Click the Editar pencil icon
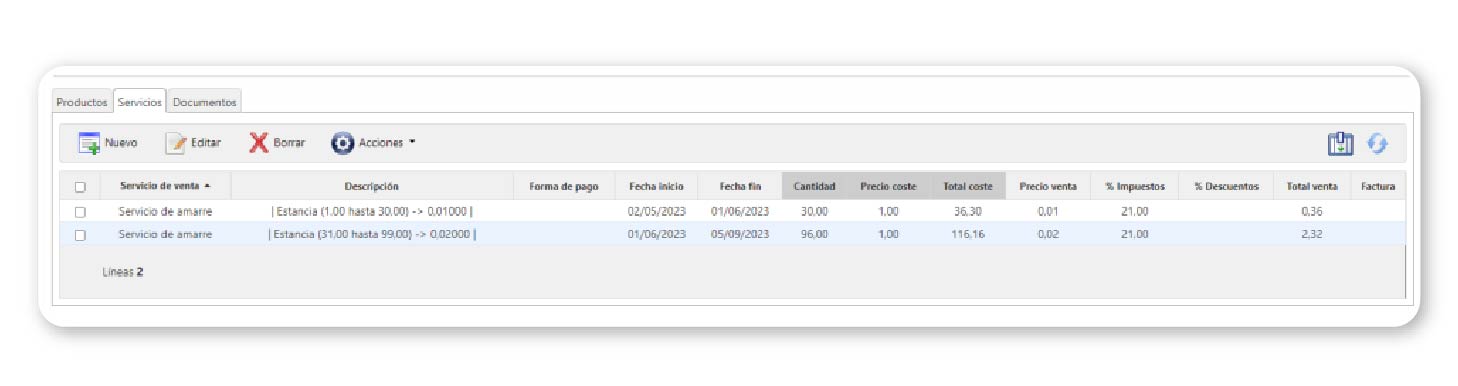This screenshot has width=1458, height=386. (x=176, y=143)
